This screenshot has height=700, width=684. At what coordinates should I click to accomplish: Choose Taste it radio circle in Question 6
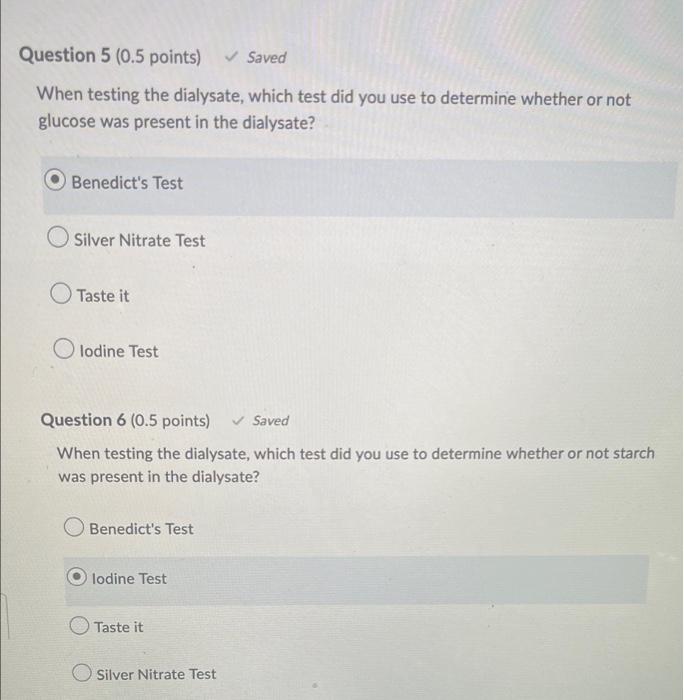click(x=79, y=625)
